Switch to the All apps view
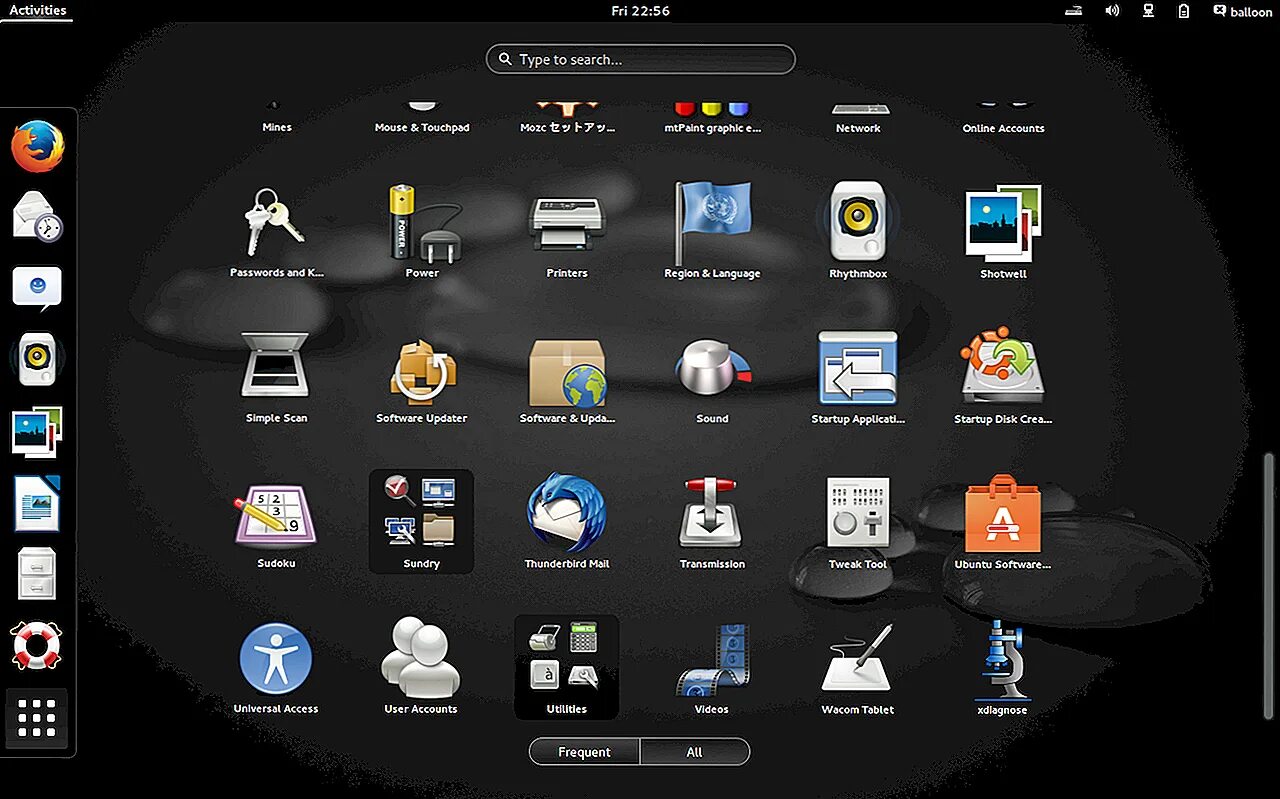1280x799 pixels. (695, 752)
